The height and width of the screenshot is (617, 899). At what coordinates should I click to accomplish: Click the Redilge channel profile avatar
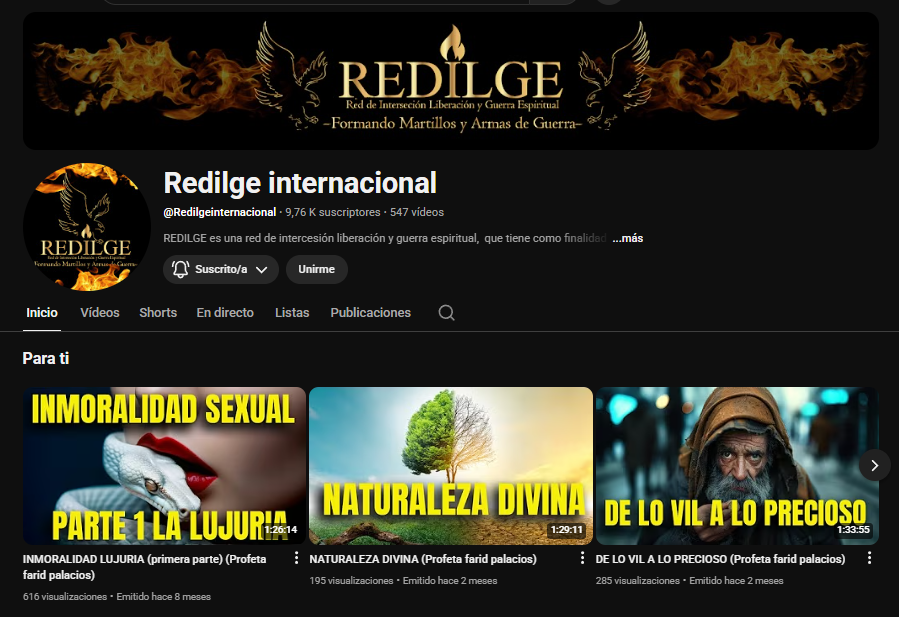pyautogui.click(x=86, y=227)
